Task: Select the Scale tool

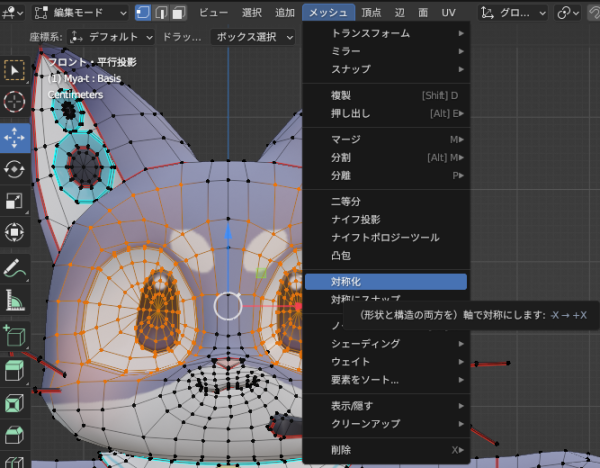Action: coord(15,202)
